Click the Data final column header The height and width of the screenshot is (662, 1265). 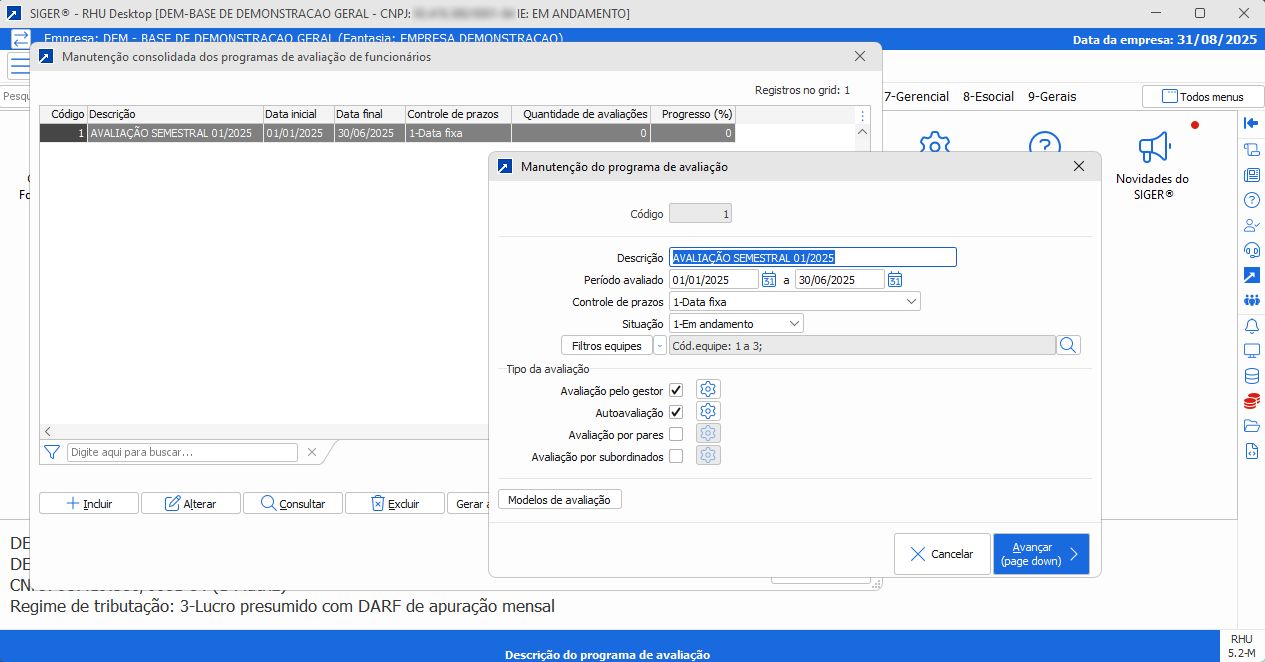point(370,114)
